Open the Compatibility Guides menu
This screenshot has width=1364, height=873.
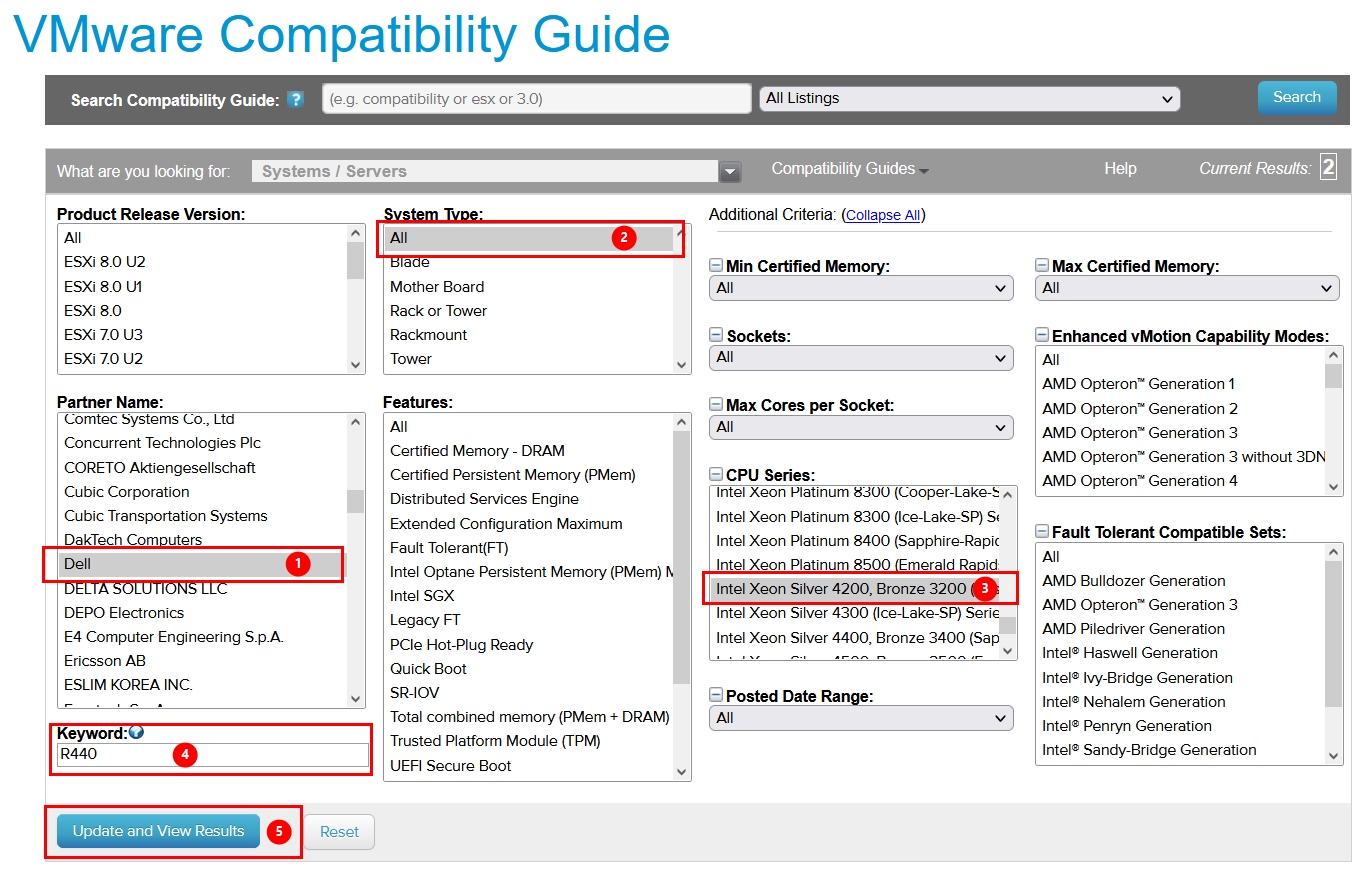[x=849, y=169]
